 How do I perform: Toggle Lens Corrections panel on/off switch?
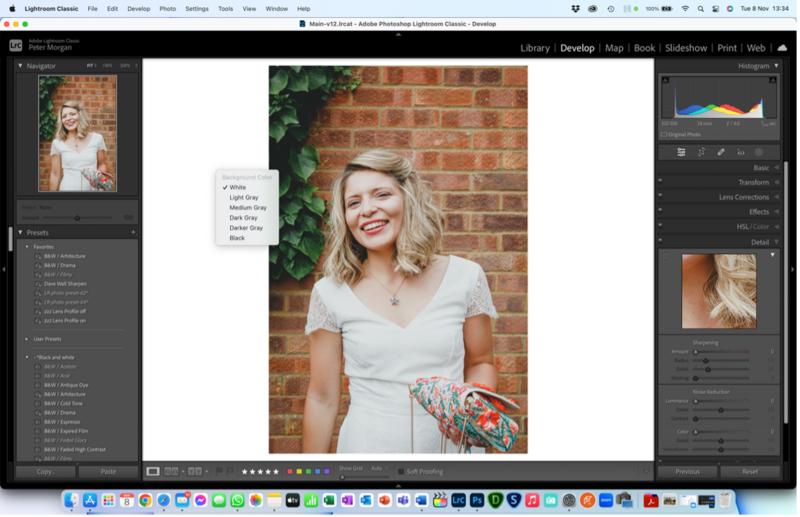661,195
